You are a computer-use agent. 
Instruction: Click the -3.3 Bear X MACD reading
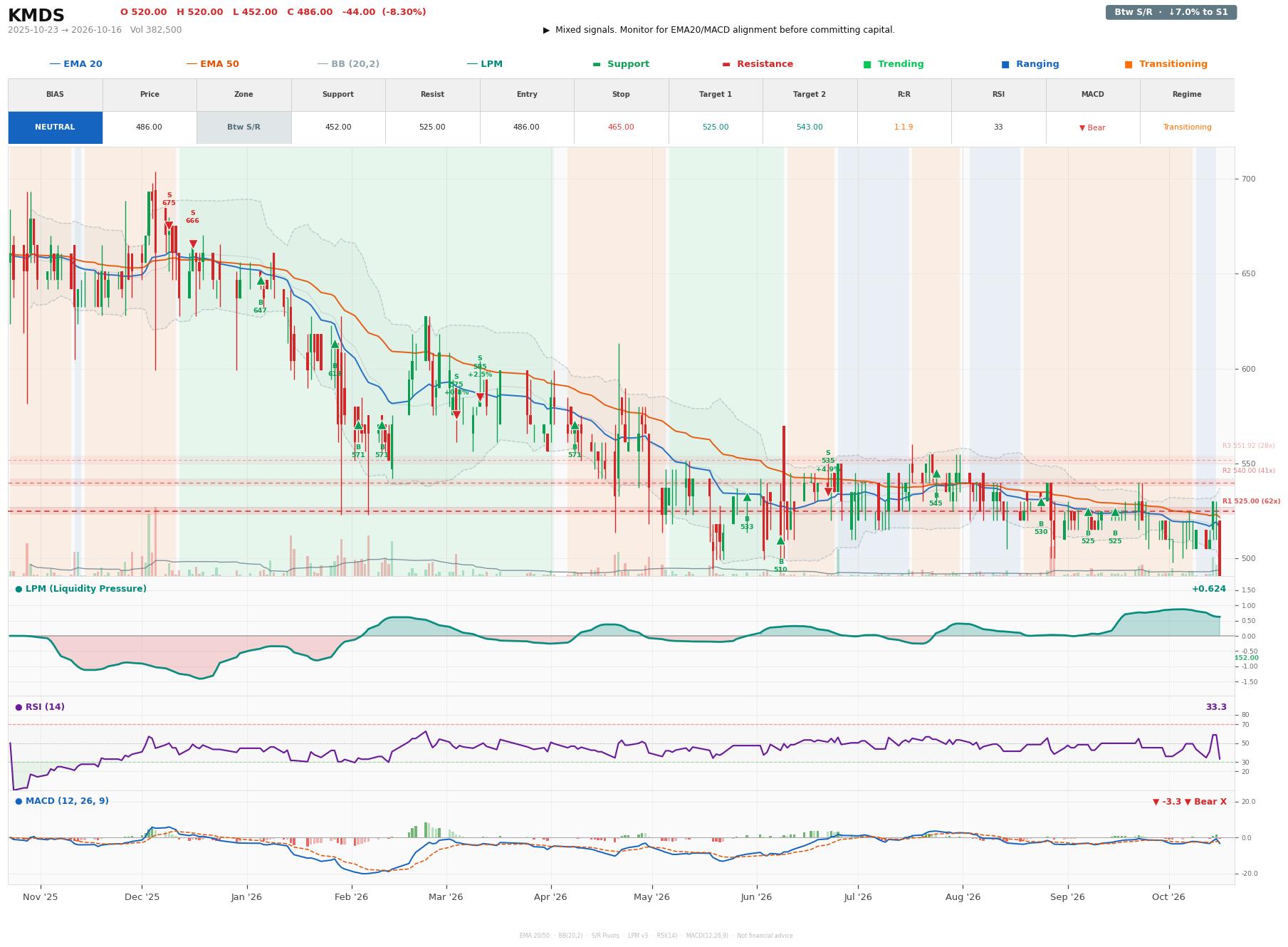(1190, 802)
